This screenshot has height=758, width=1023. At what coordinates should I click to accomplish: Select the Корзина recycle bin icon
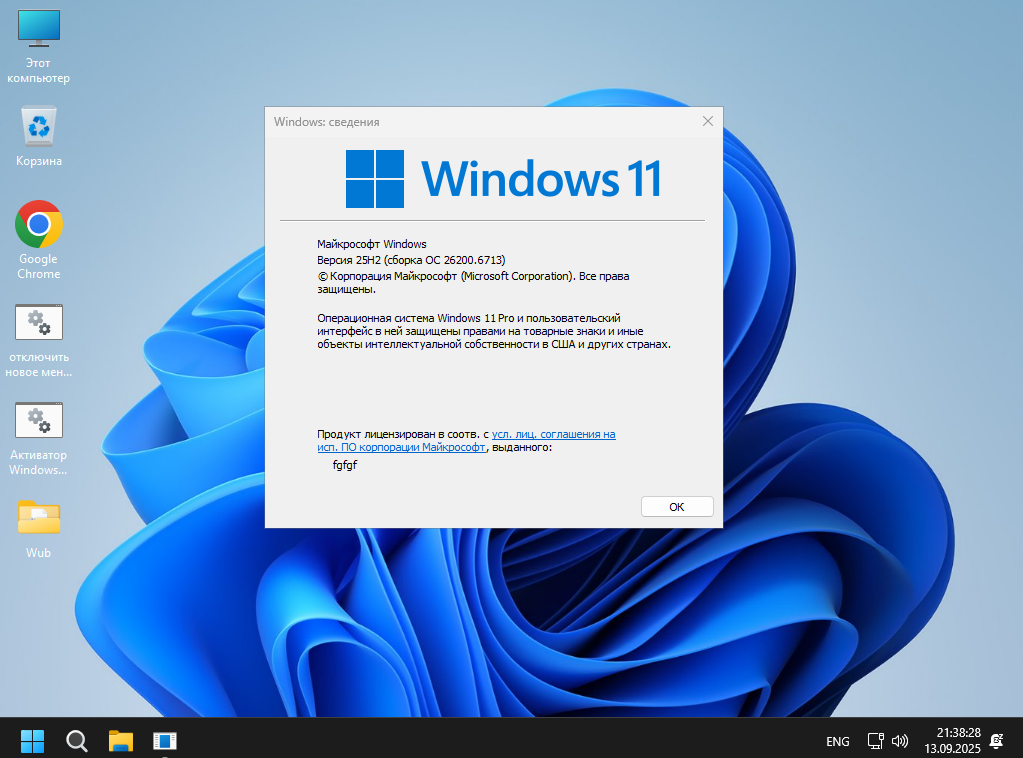pos(38,136)
